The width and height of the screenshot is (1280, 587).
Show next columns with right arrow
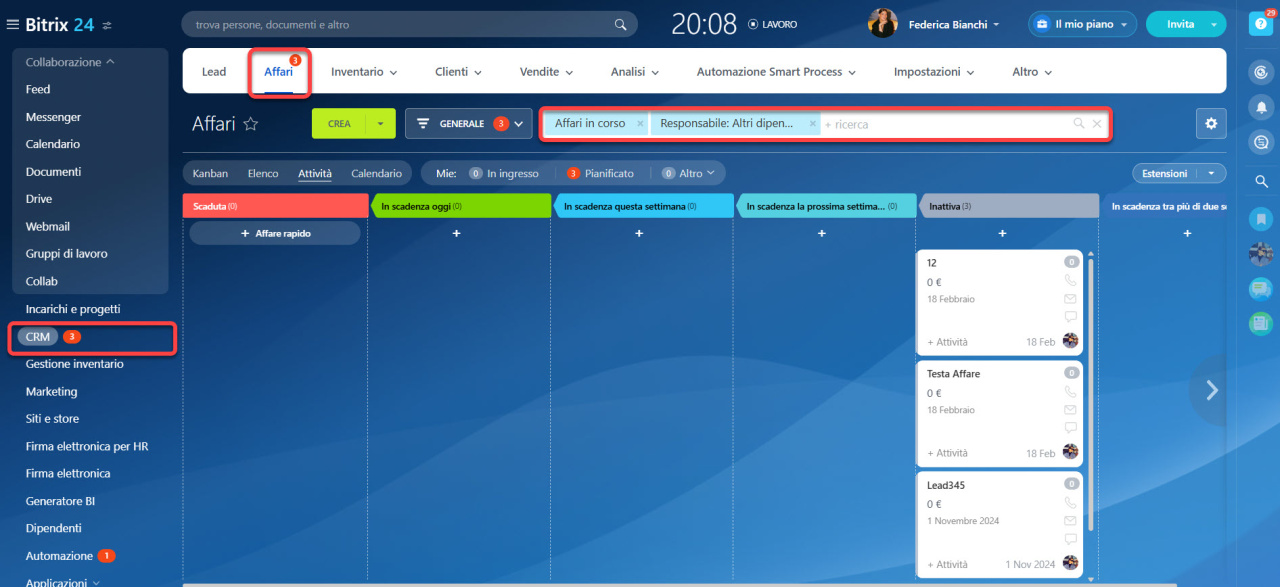pos(1212,390)
